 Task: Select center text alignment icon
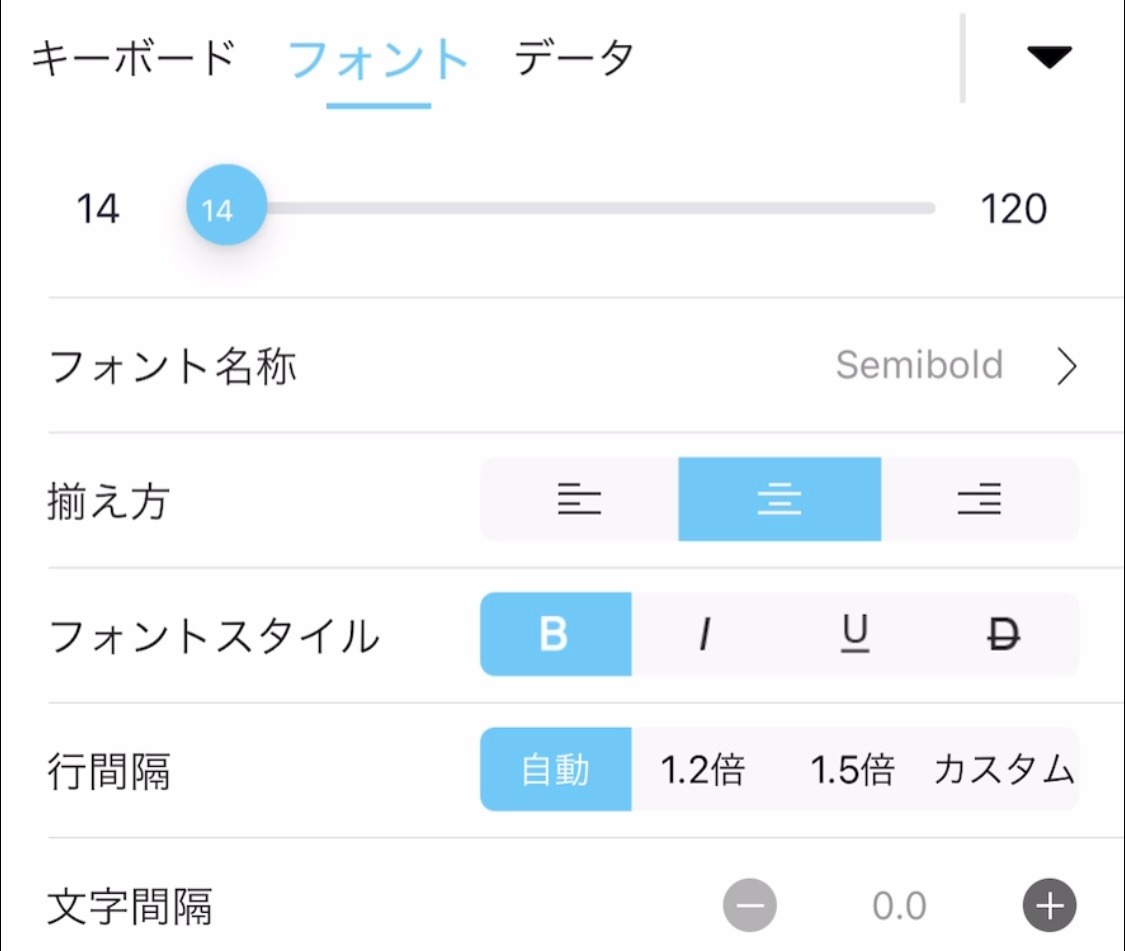[x=779, y=499]
